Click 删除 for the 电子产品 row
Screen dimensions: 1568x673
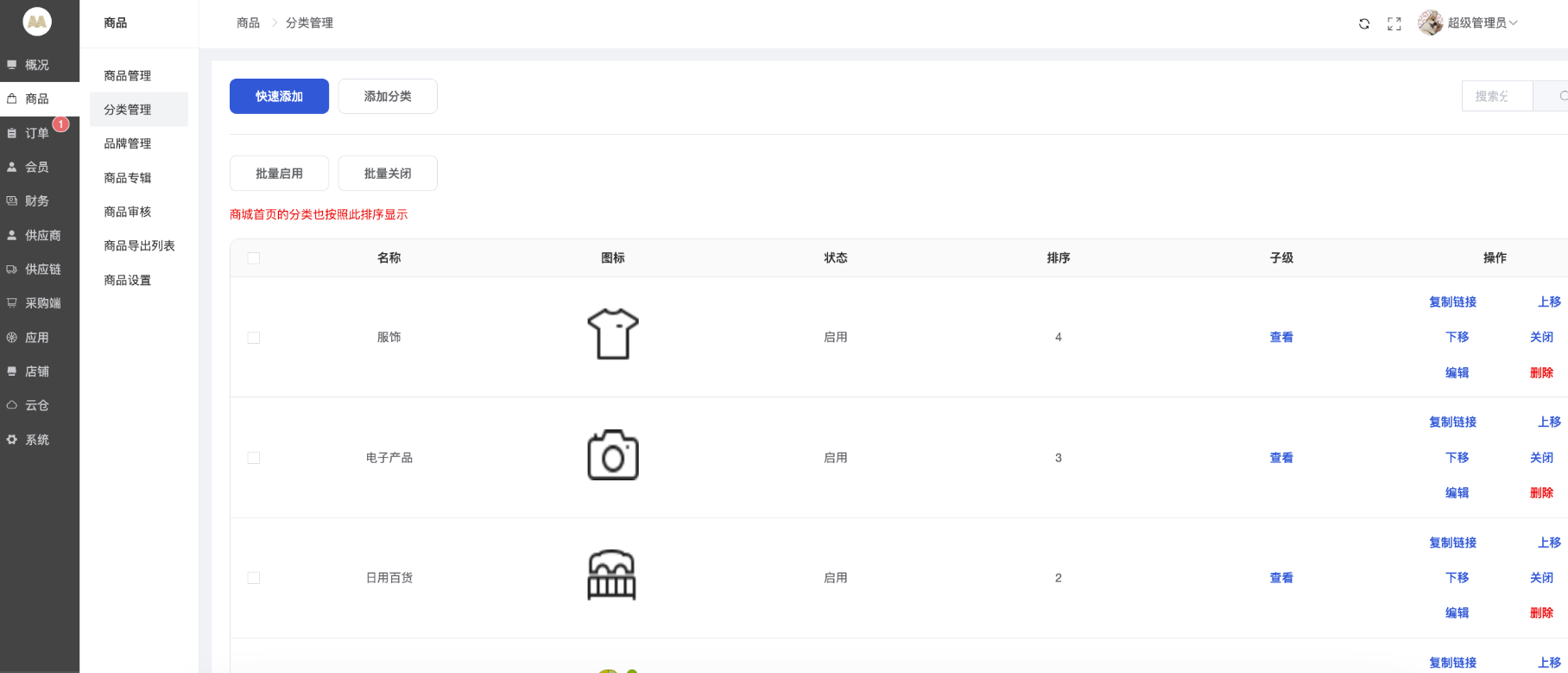(x=1541, y=493)
